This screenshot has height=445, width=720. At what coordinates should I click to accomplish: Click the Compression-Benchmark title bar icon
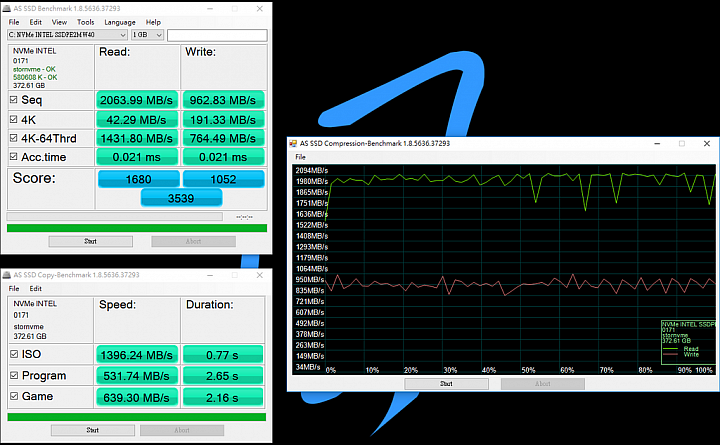(293, 143)
